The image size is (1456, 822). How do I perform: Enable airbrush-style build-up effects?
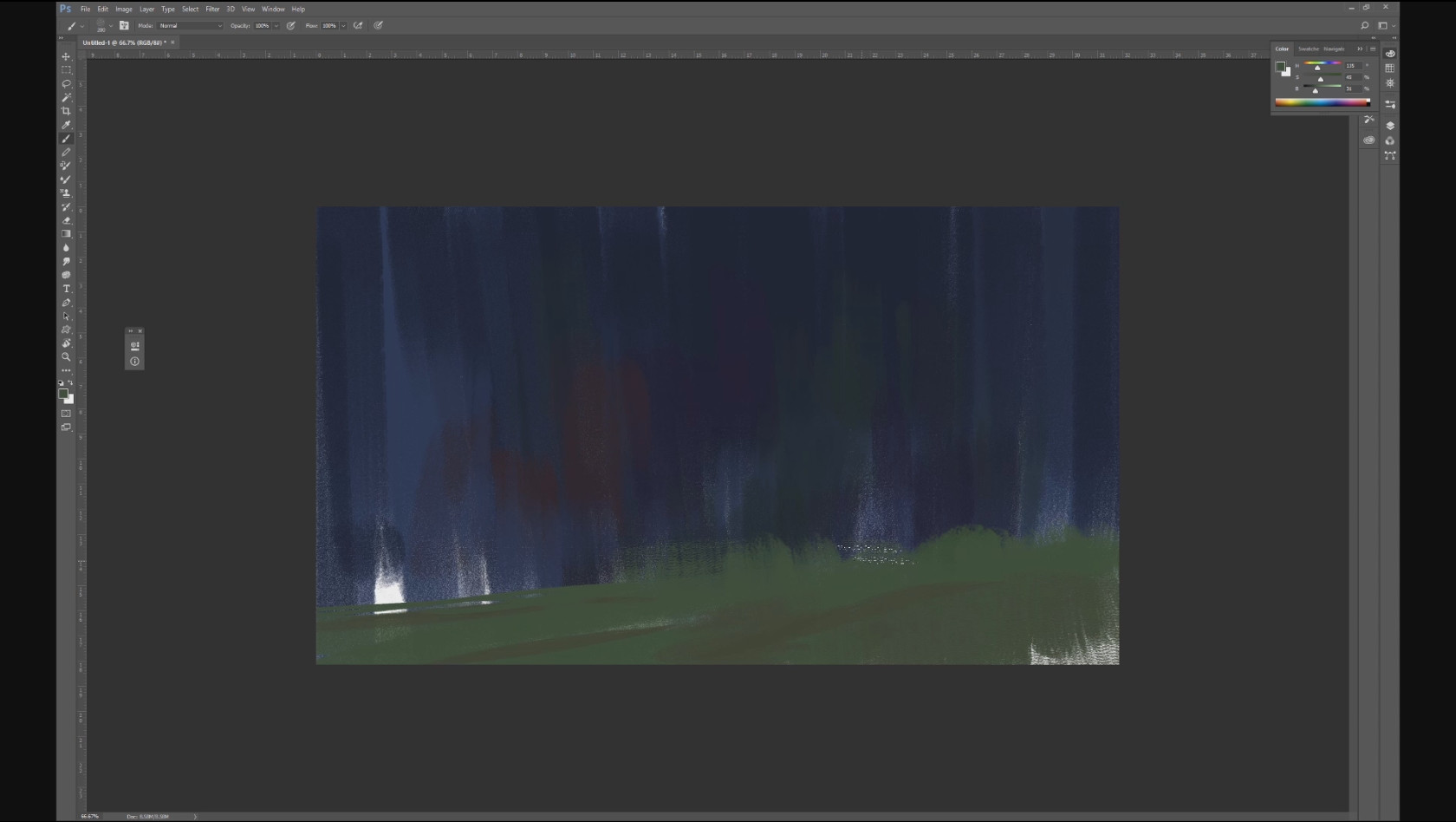pyautogui.click(x=358, y=26)
